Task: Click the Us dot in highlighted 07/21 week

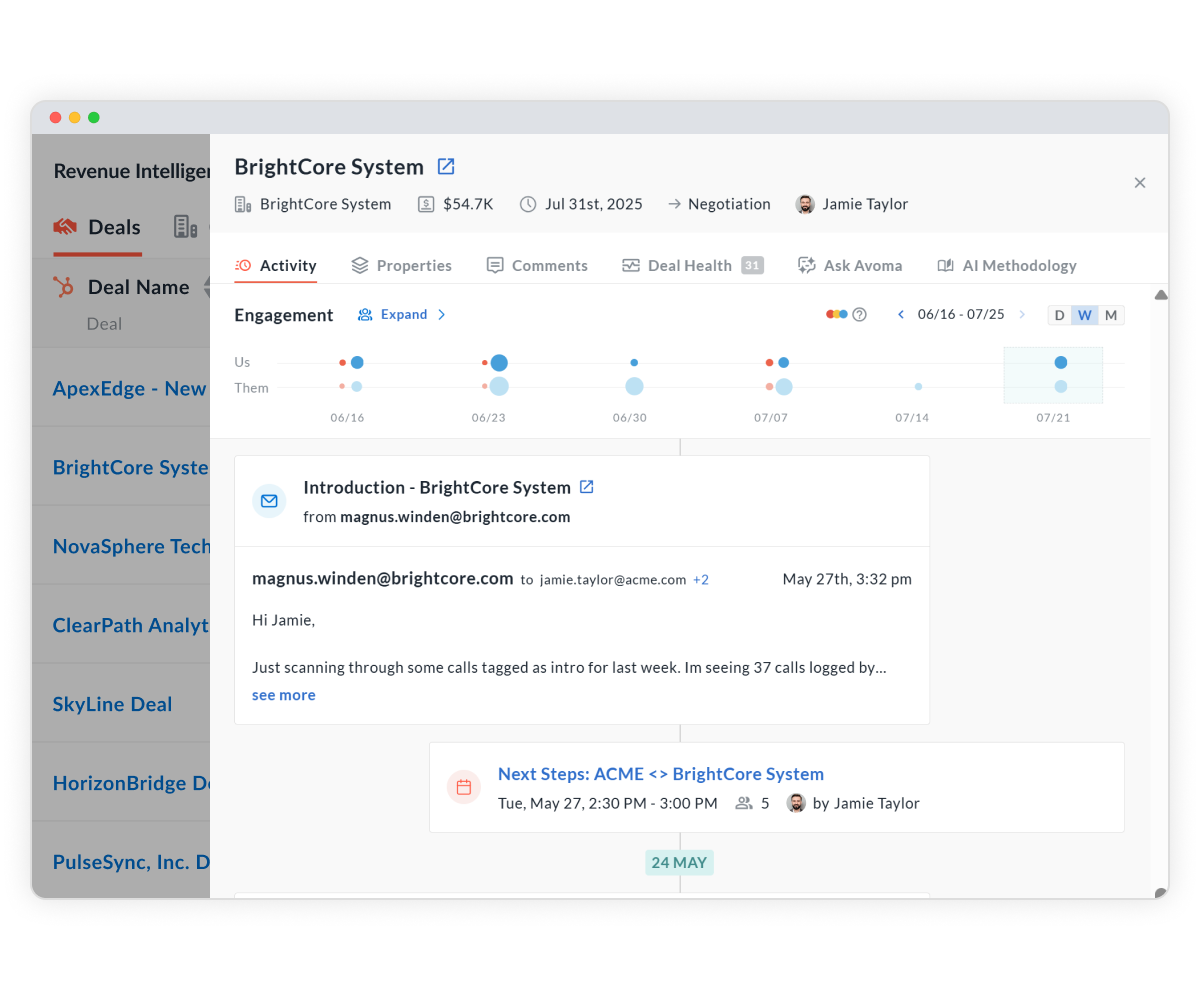Action: 1061,362
